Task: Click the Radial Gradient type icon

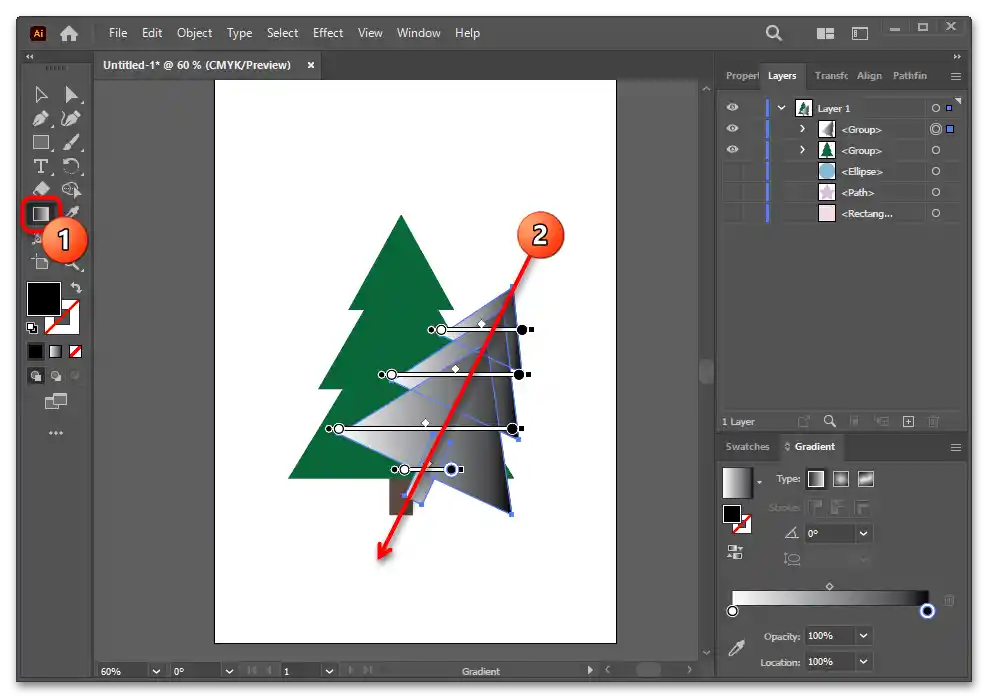Action: coord(841,479)
